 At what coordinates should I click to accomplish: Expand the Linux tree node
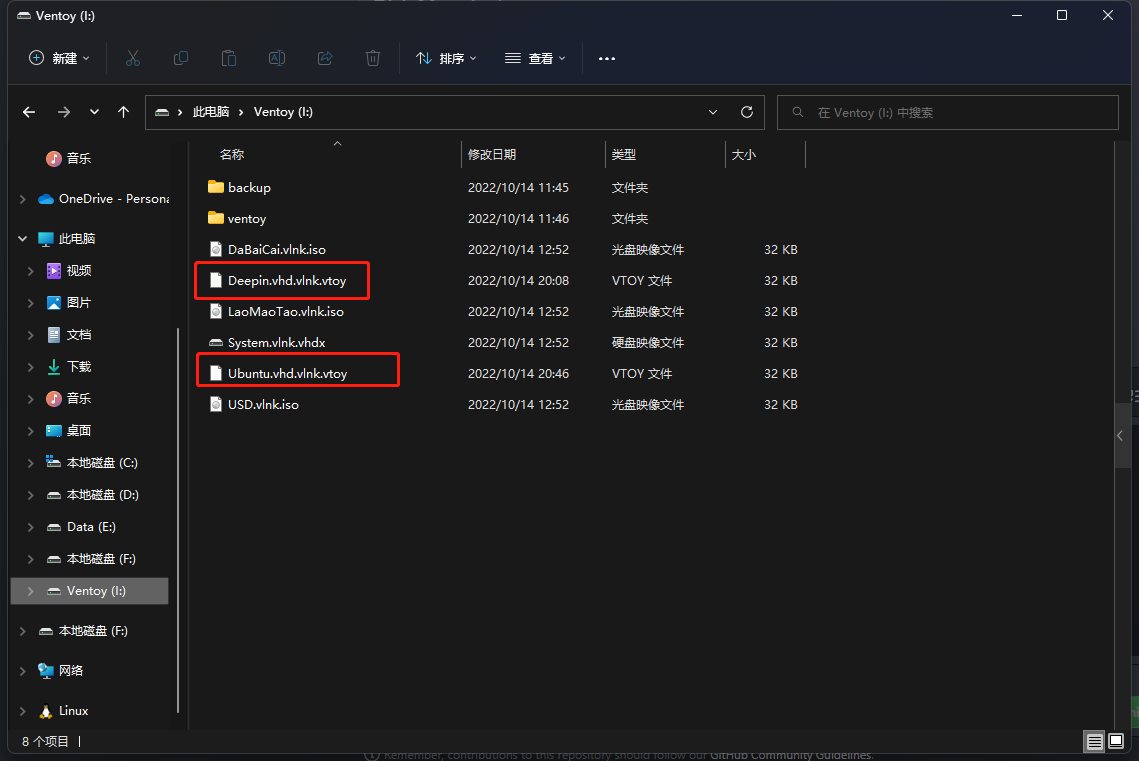(x=23, y=711)
